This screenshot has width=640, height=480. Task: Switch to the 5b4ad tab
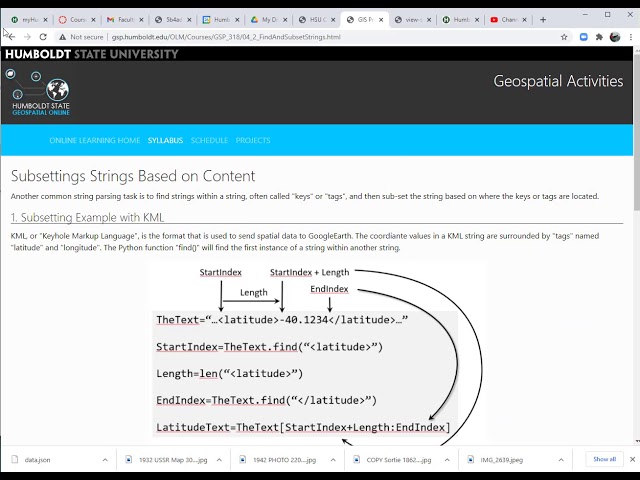pyautogui.click(x=173, y=20)
